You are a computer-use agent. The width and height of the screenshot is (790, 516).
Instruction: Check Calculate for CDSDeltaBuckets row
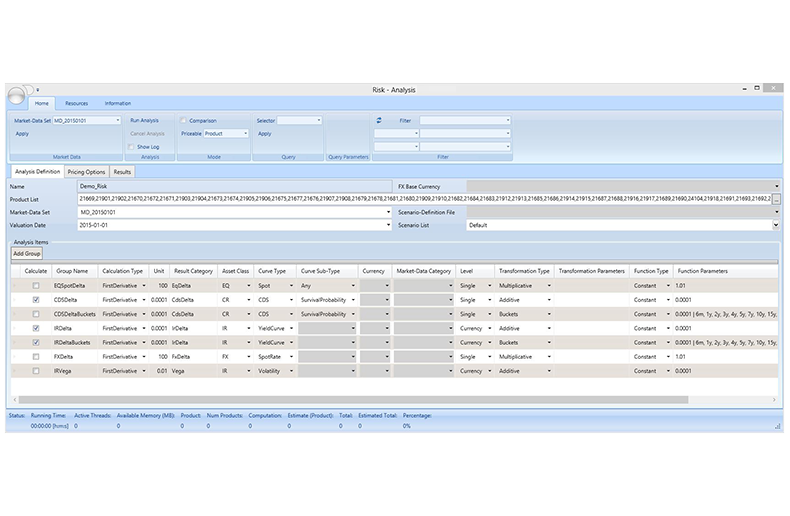pyautogui.click(x=36, y=314)
